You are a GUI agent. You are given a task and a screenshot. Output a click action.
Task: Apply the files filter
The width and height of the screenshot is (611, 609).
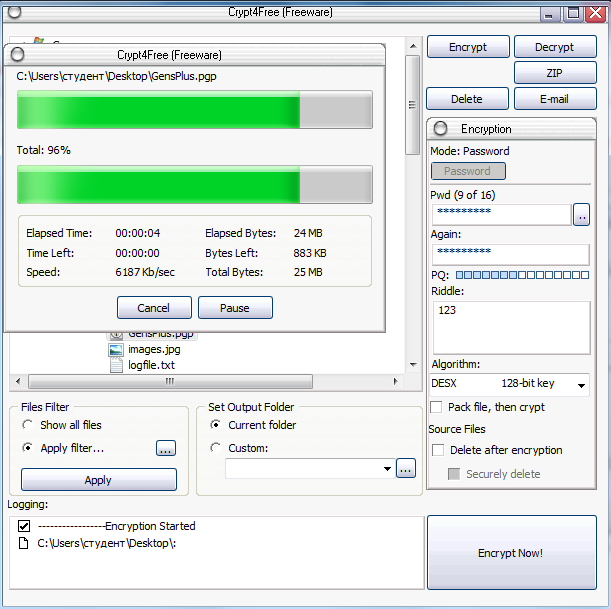[x=99, y=480]
